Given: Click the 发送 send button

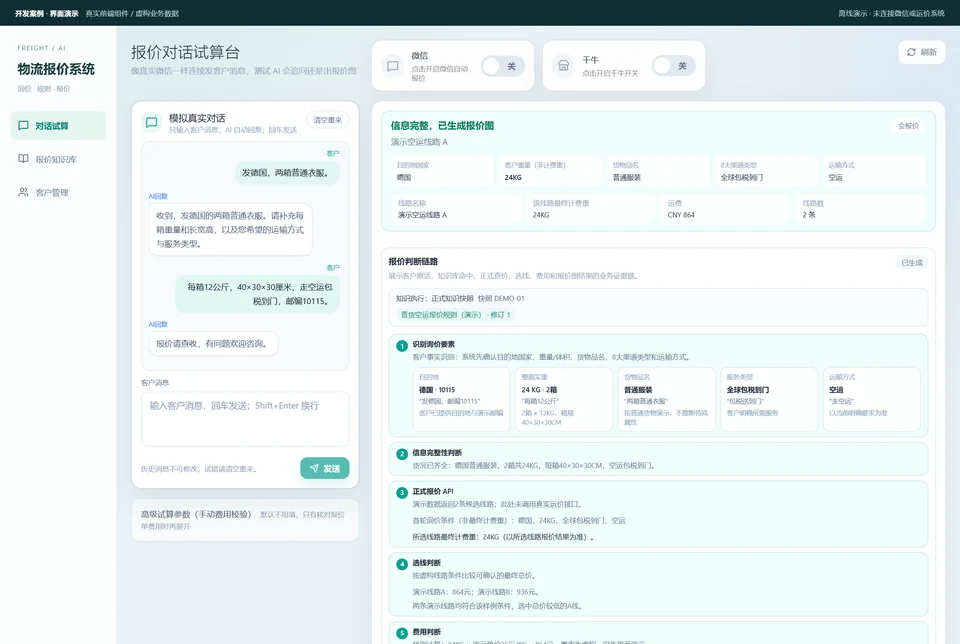Looking at the screenshot, I should coord(324,468).
